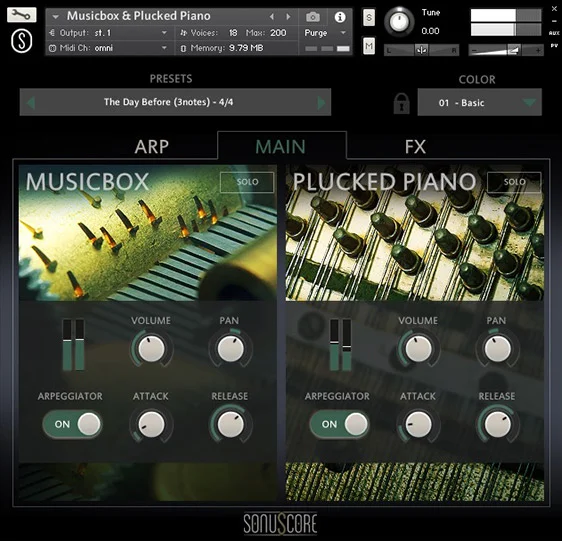
Task: Toggle the Musicbox Arpeggiator switch
Action: pos(72,424)
